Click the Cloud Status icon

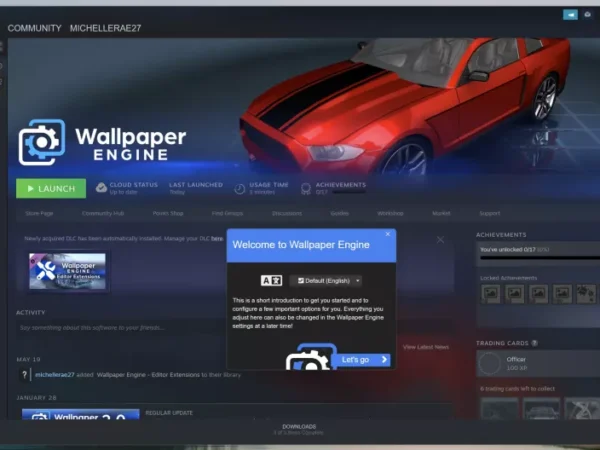pos(101,188)
